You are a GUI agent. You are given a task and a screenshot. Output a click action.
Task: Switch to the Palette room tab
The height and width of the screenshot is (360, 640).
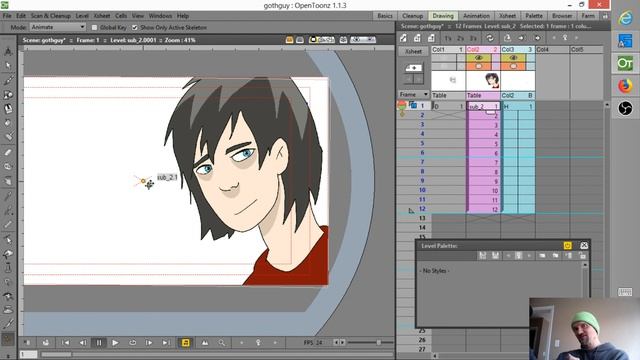coord(534,16)
